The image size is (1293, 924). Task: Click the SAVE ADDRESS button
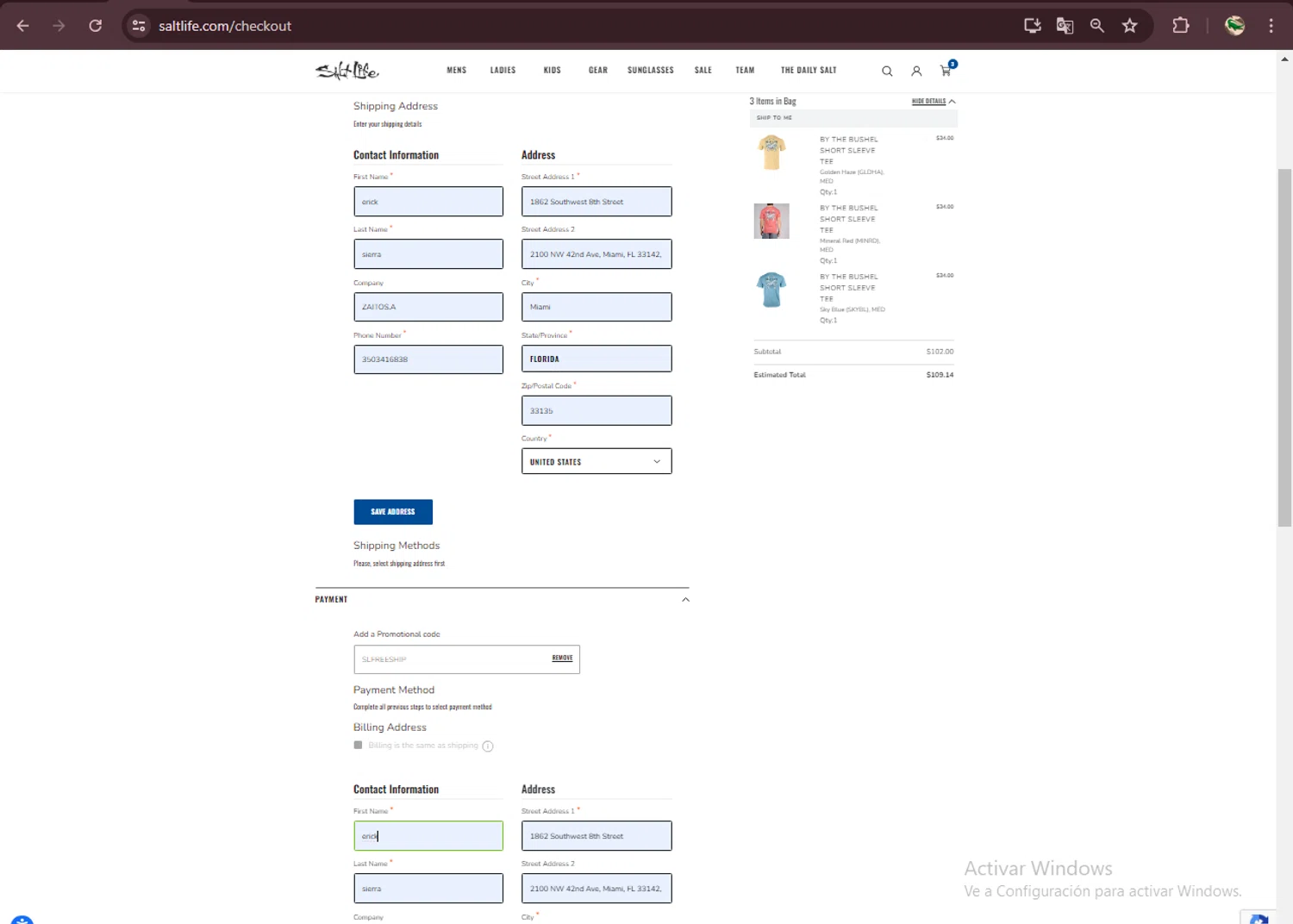[393, 512]
